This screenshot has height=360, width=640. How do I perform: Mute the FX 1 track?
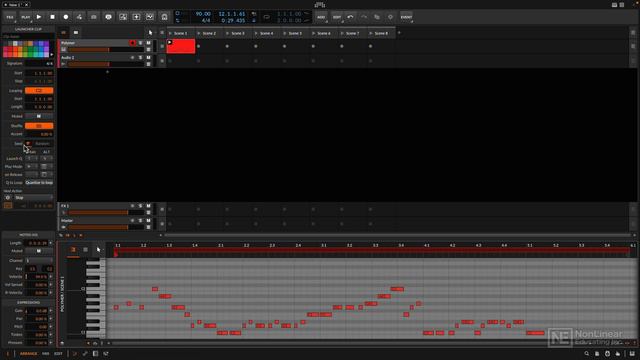148,206
